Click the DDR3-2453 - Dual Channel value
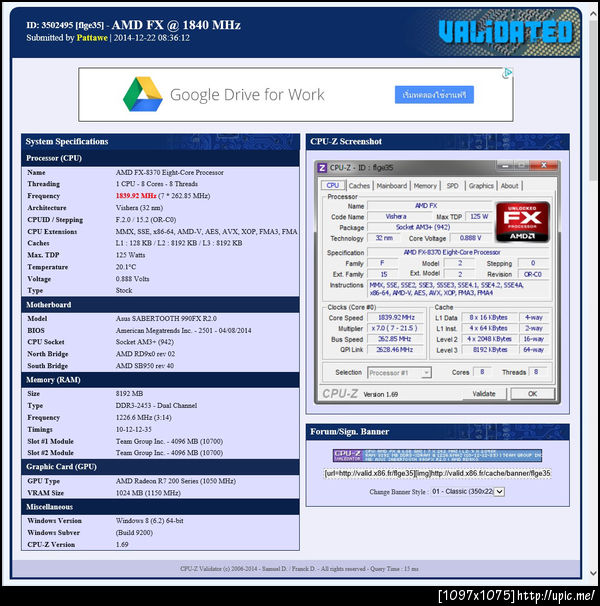The height and width of the screenshot is (606, 600). click(156, 405)
